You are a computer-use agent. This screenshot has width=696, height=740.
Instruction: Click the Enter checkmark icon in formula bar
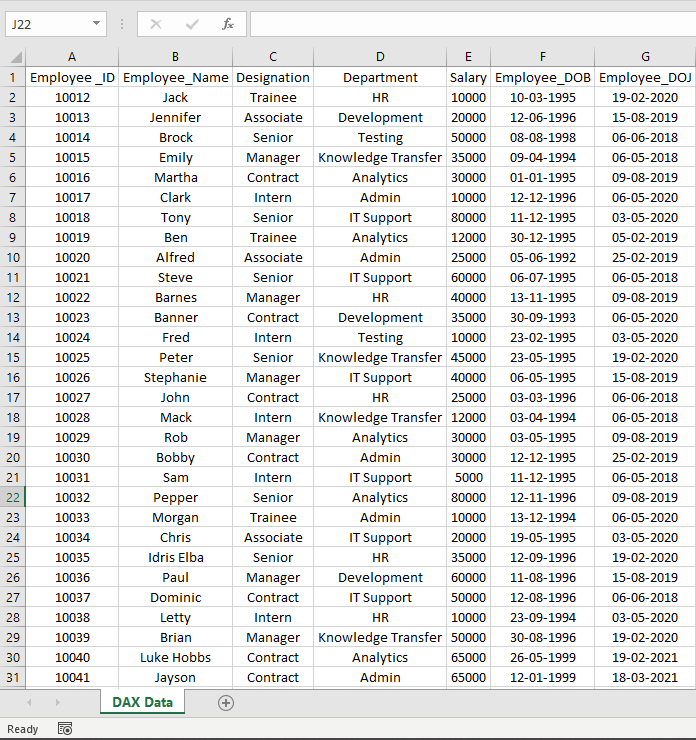tap(192, 24)
